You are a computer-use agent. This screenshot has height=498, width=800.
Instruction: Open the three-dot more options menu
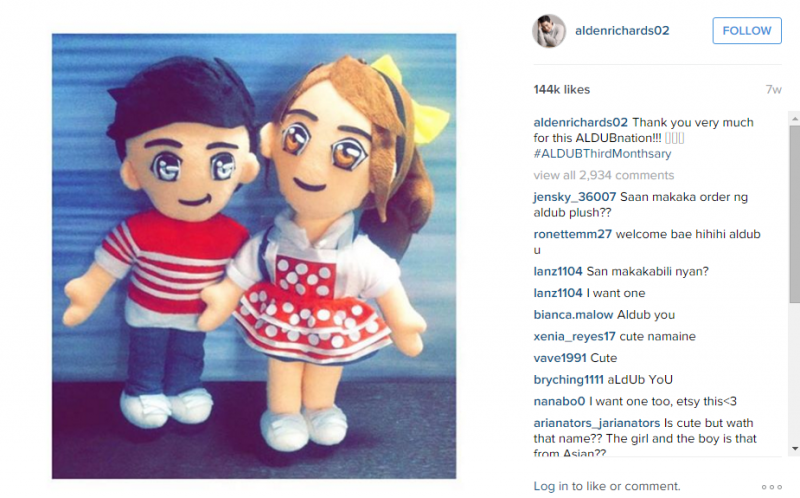[x=771, y=487]
